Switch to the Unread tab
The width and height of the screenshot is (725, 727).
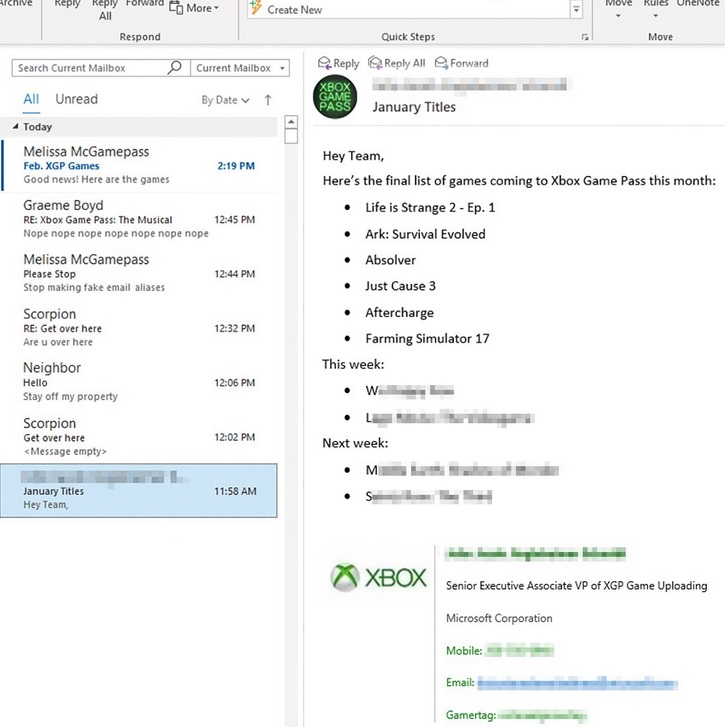click(76, 99)
